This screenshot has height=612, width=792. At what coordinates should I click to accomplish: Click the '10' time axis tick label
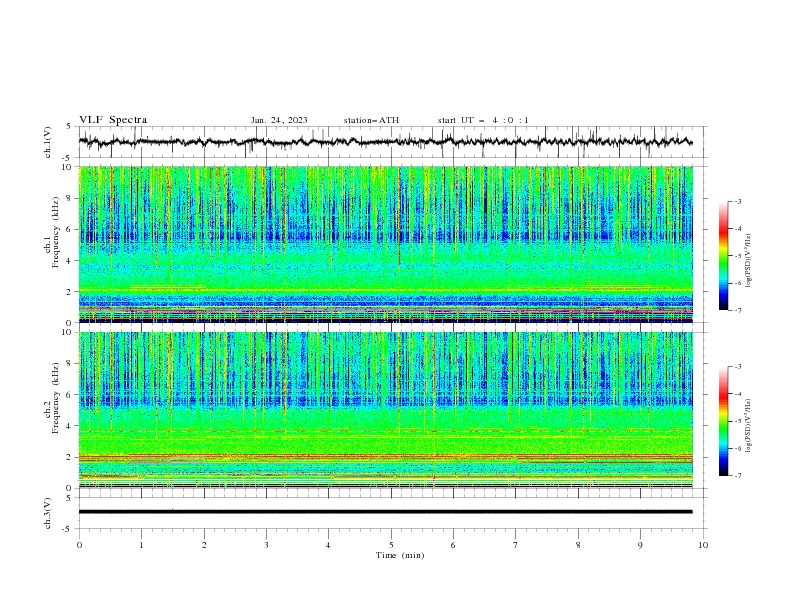coord(703,545)
